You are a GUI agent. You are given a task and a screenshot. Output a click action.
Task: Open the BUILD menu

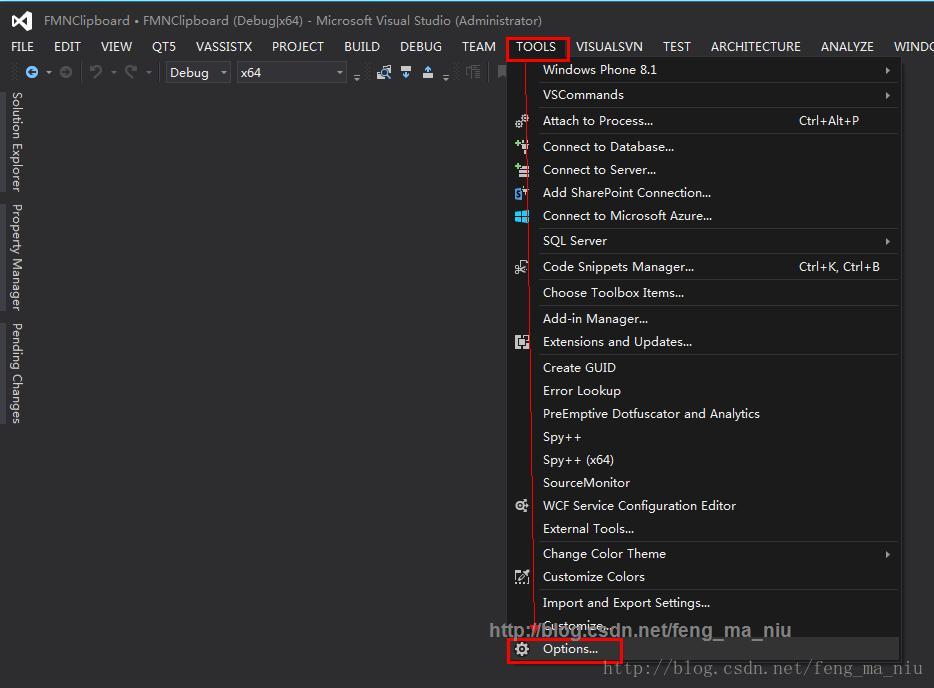(362, 46)
